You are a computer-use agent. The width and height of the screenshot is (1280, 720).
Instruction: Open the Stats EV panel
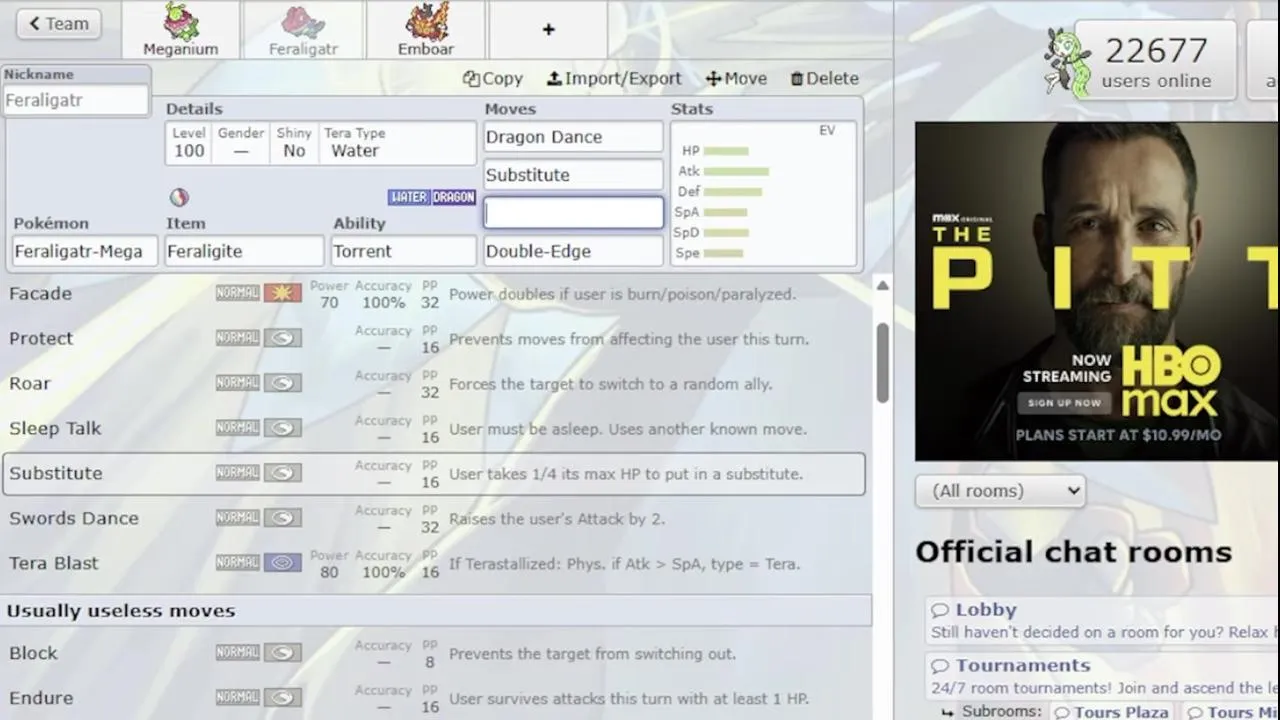point(764,194)
